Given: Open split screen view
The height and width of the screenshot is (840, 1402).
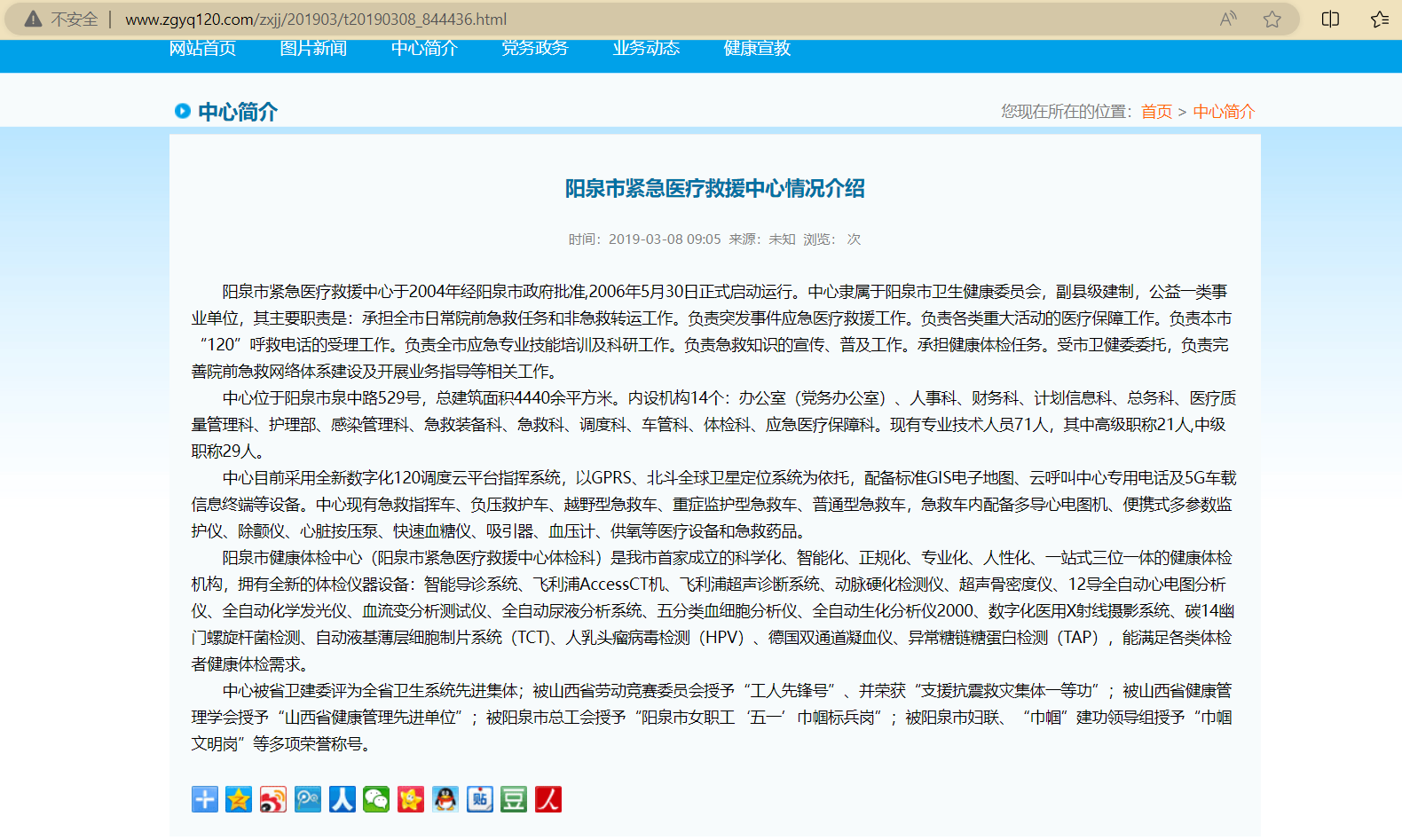Looking at the screenshot, I should coord(1330,19).
